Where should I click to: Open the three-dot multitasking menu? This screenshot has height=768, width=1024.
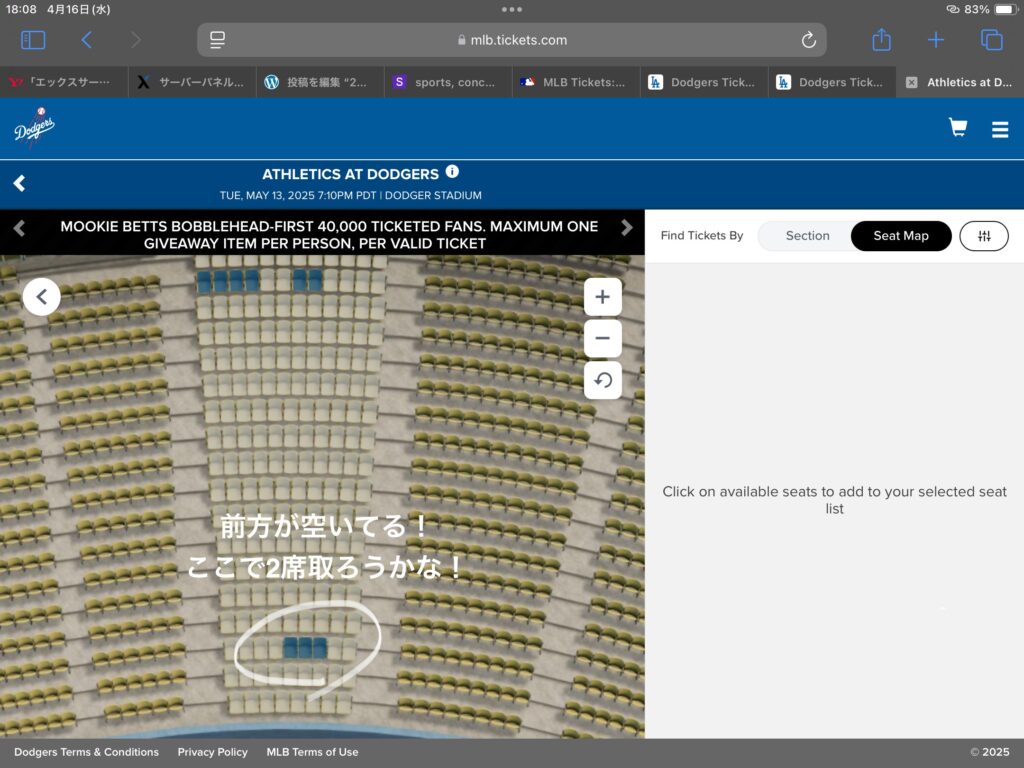(x=511, y=9)
